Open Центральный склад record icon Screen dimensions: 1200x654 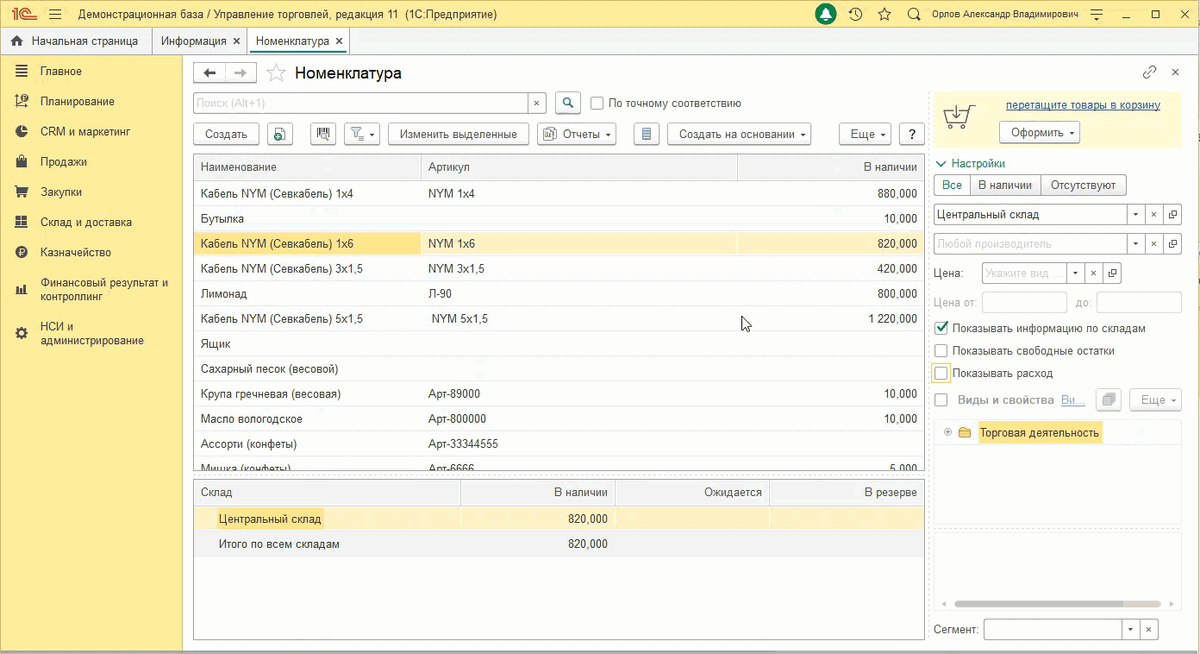[1173, 214]
